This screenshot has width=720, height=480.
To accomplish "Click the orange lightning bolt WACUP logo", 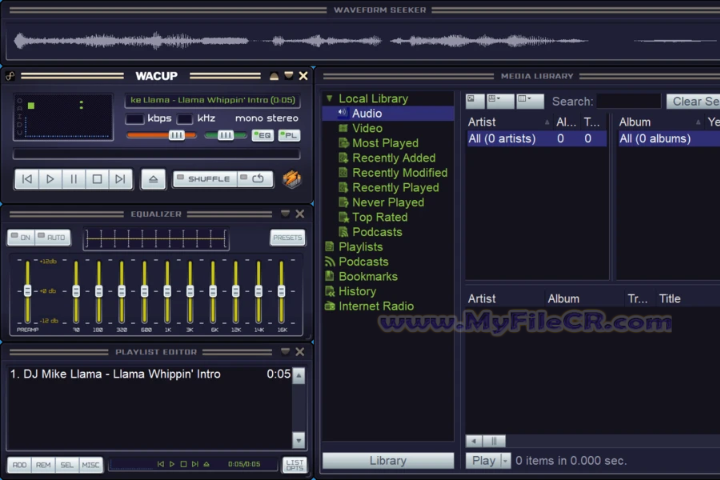I will (x=292, y=179).
